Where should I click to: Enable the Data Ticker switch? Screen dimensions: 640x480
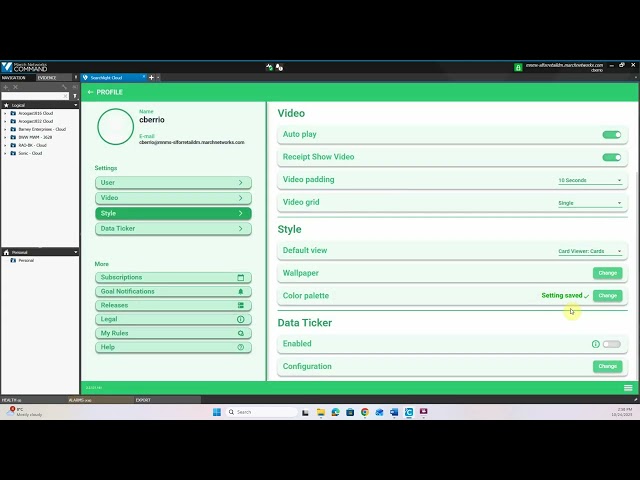pyautogui.click(x=611, y=344)
